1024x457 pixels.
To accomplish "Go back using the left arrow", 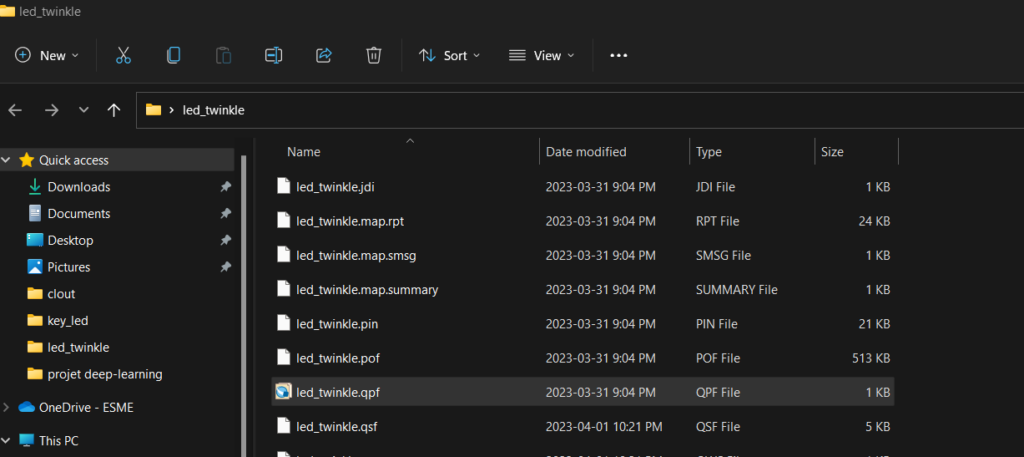I will point(16,110).
